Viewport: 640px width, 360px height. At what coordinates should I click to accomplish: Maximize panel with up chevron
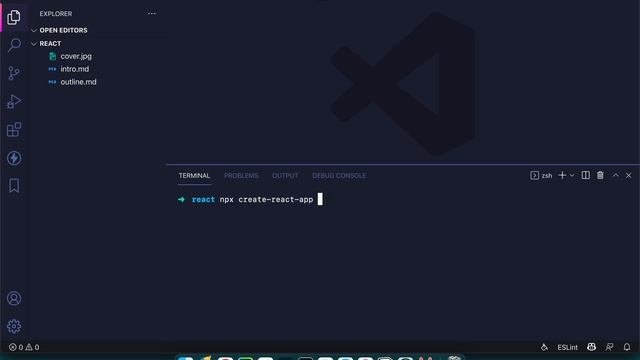tap(616, 175)
